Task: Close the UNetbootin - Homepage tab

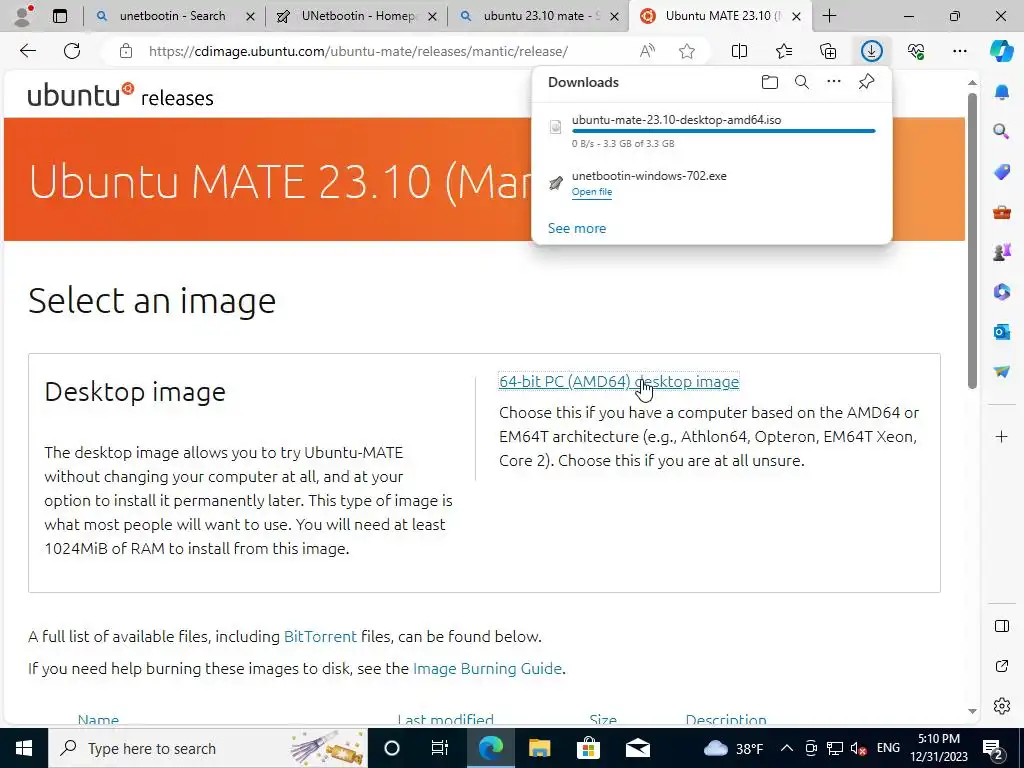Action: pyautogui.click(x=432, y=16)
